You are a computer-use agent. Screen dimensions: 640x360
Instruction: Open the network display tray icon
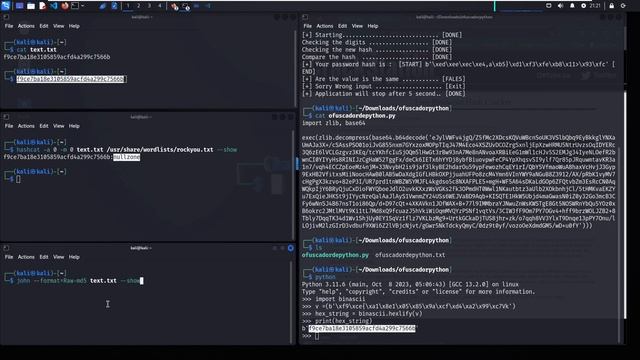[549, 6]
